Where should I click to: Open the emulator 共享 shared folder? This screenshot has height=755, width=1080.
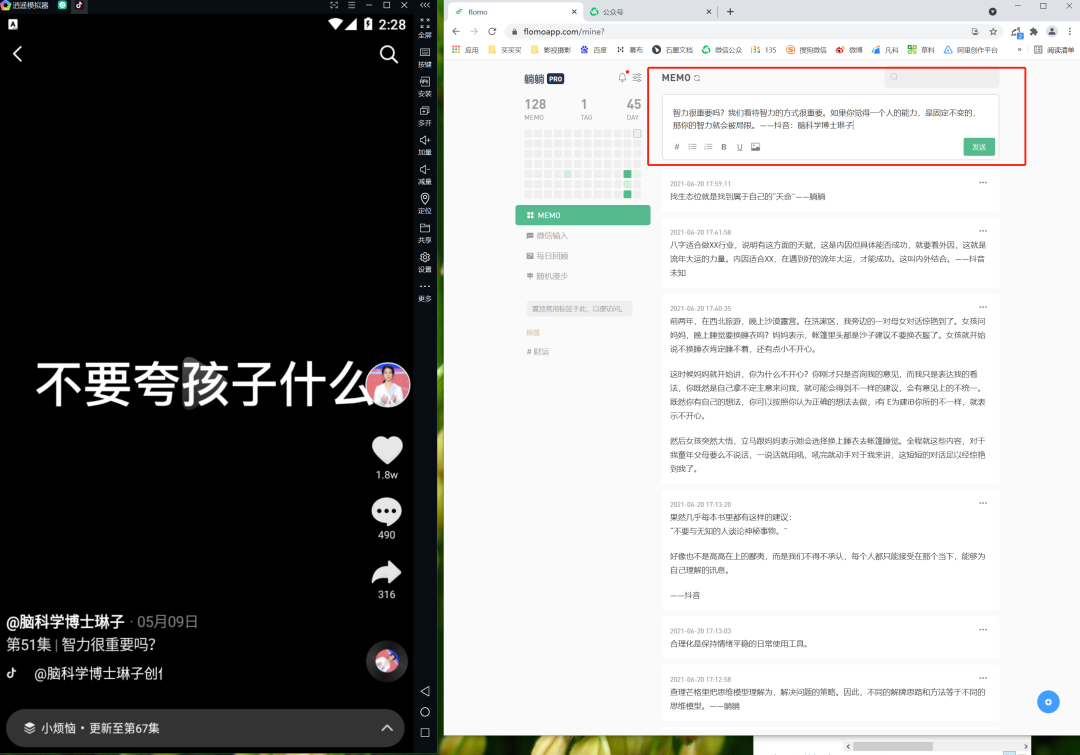click(x=425, y=229)
